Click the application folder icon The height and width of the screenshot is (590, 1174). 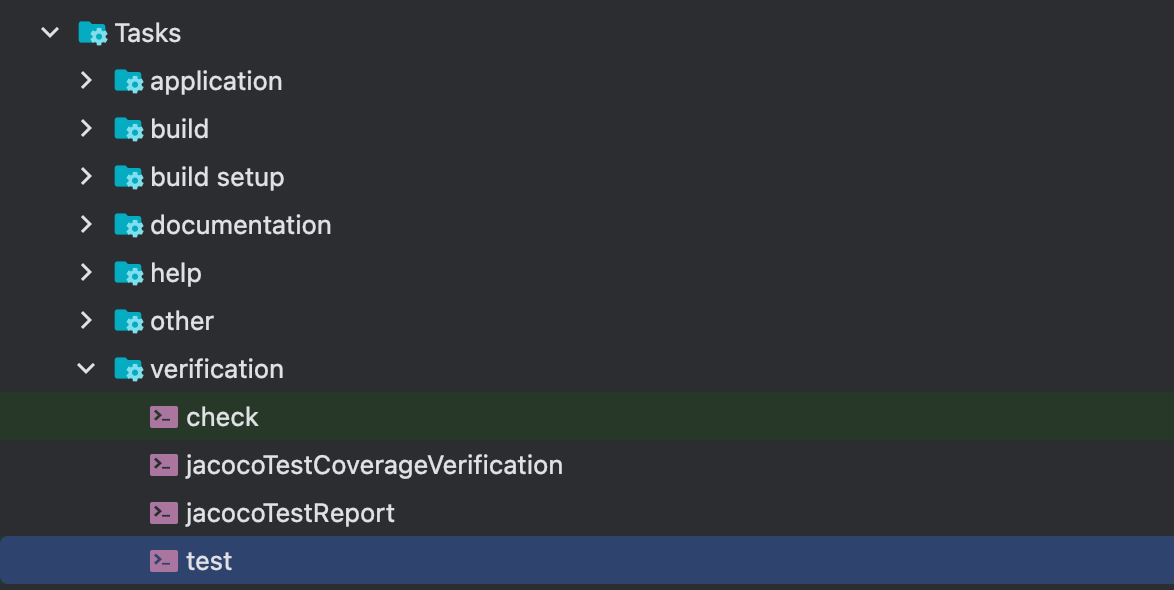click(129, 81)
